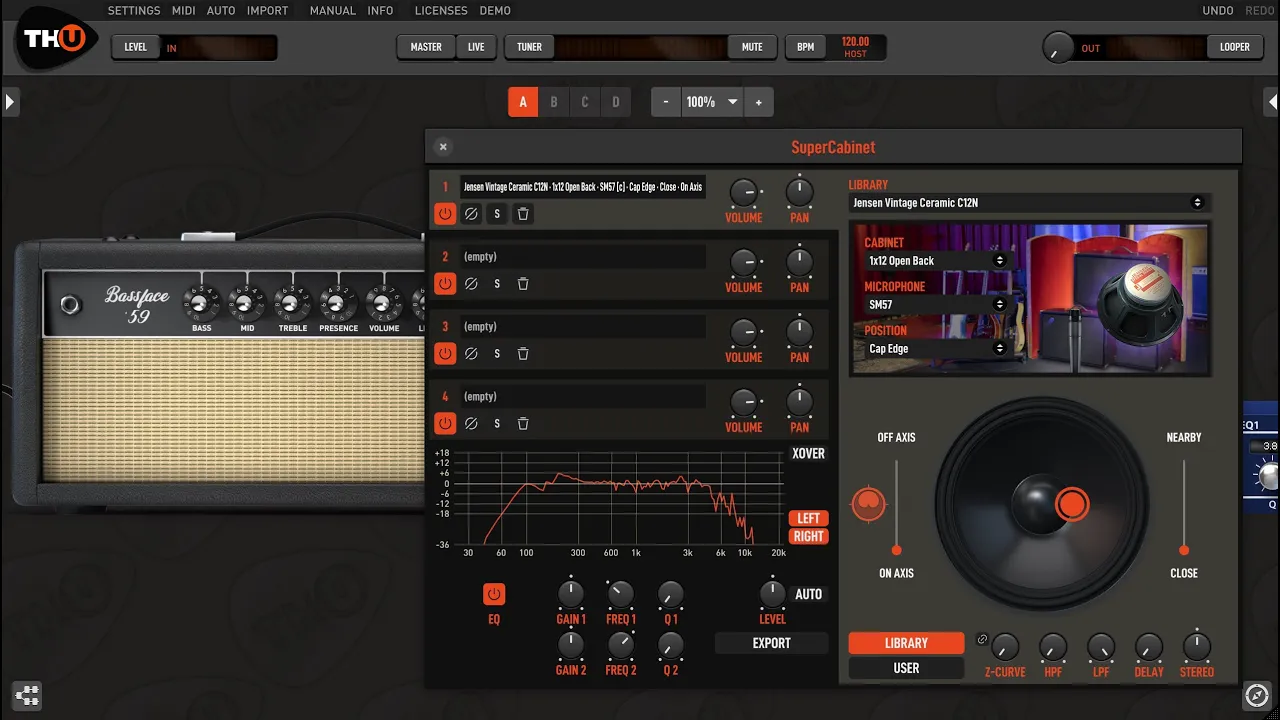Click the LOOPER button
Image resolution: width=1280 pixels, height=720 pixels.
click(1235, 47)
